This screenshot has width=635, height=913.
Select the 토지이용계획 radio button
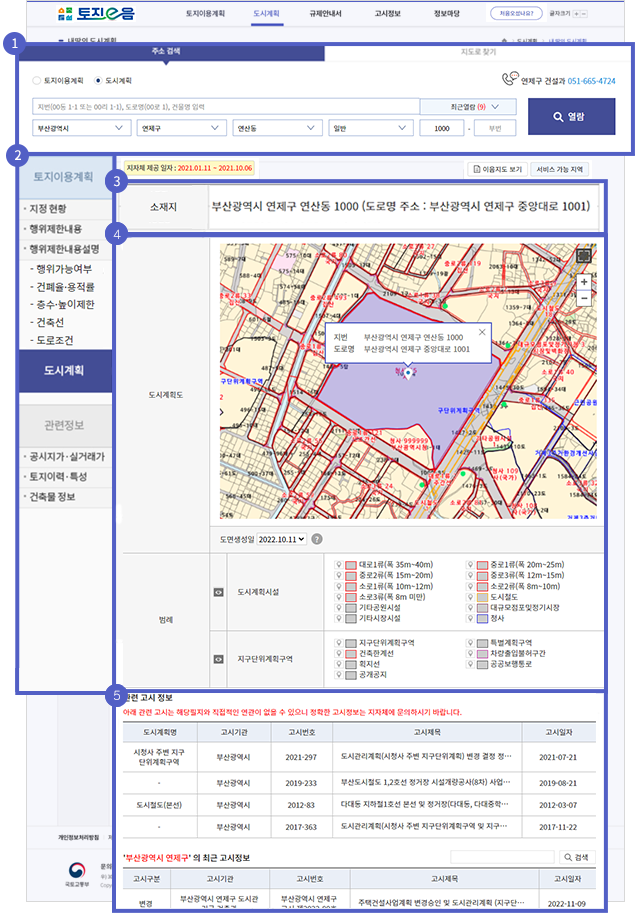[x=37, y=79]
